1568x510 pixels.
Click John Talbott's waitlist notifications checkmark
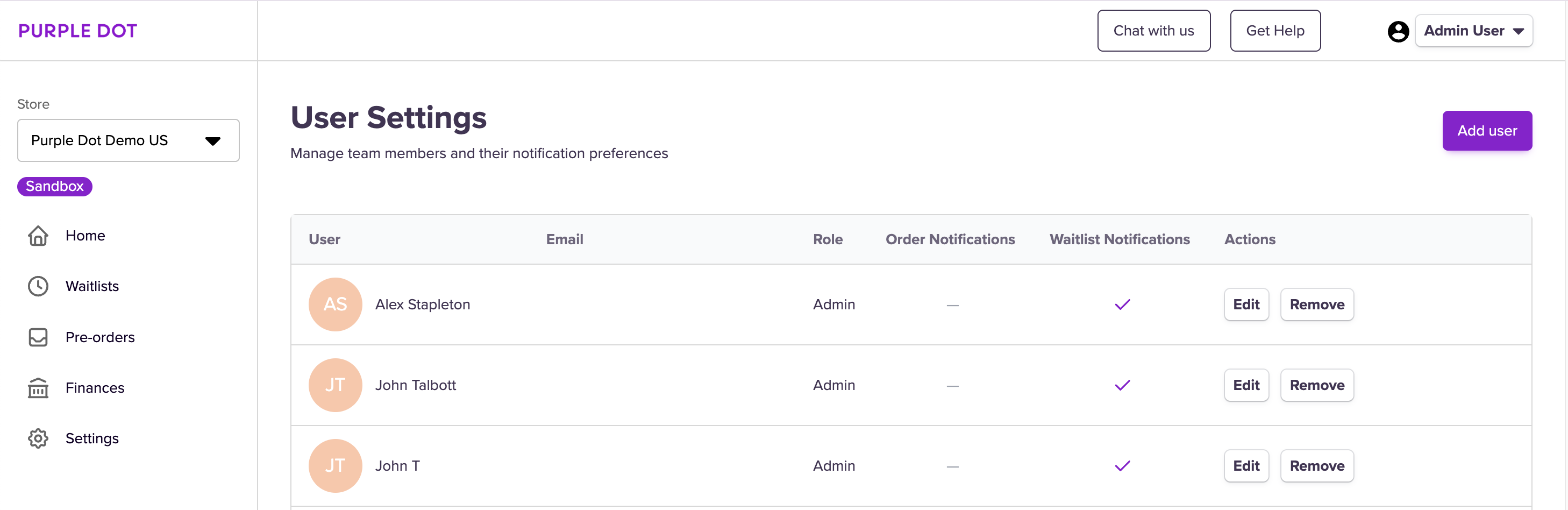(x=1122, y=385)
